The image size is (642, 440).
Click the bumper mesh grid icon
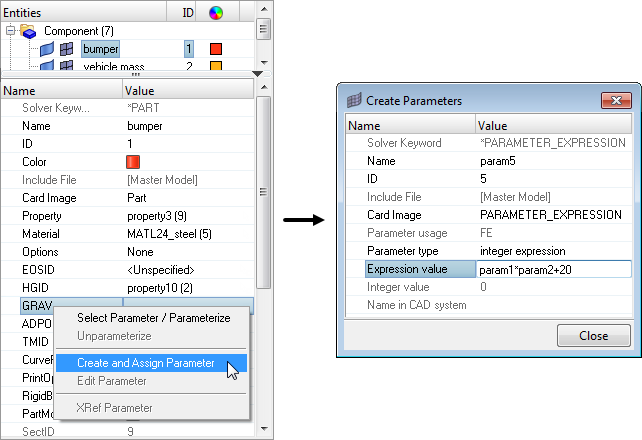coord(67,49)
